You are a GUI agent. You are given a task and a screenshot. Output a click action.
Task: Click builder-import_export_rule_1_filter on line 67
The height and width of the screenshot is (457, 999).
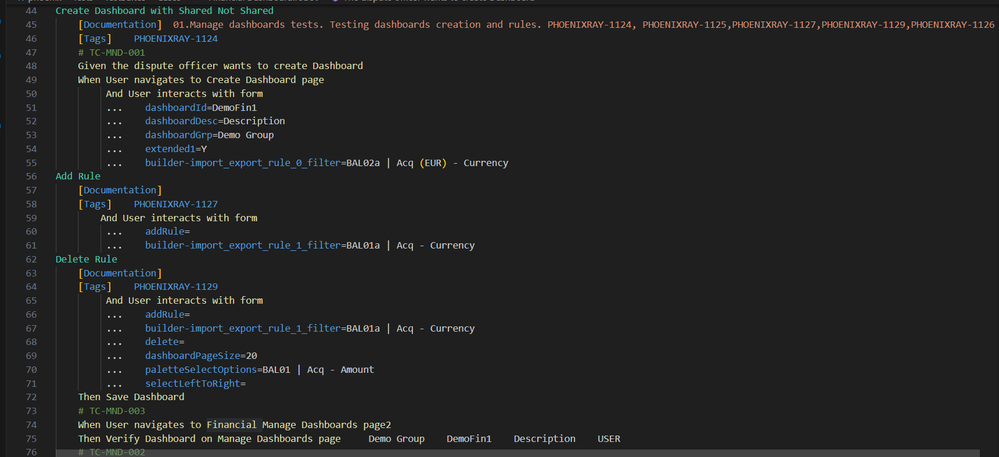(243, 328)
